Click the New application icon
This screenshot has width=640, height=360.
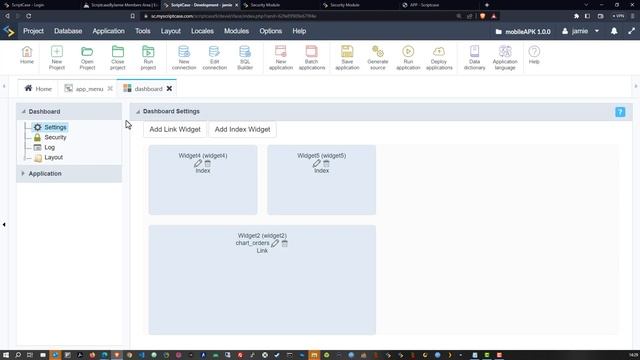click(x=281, y=58)
